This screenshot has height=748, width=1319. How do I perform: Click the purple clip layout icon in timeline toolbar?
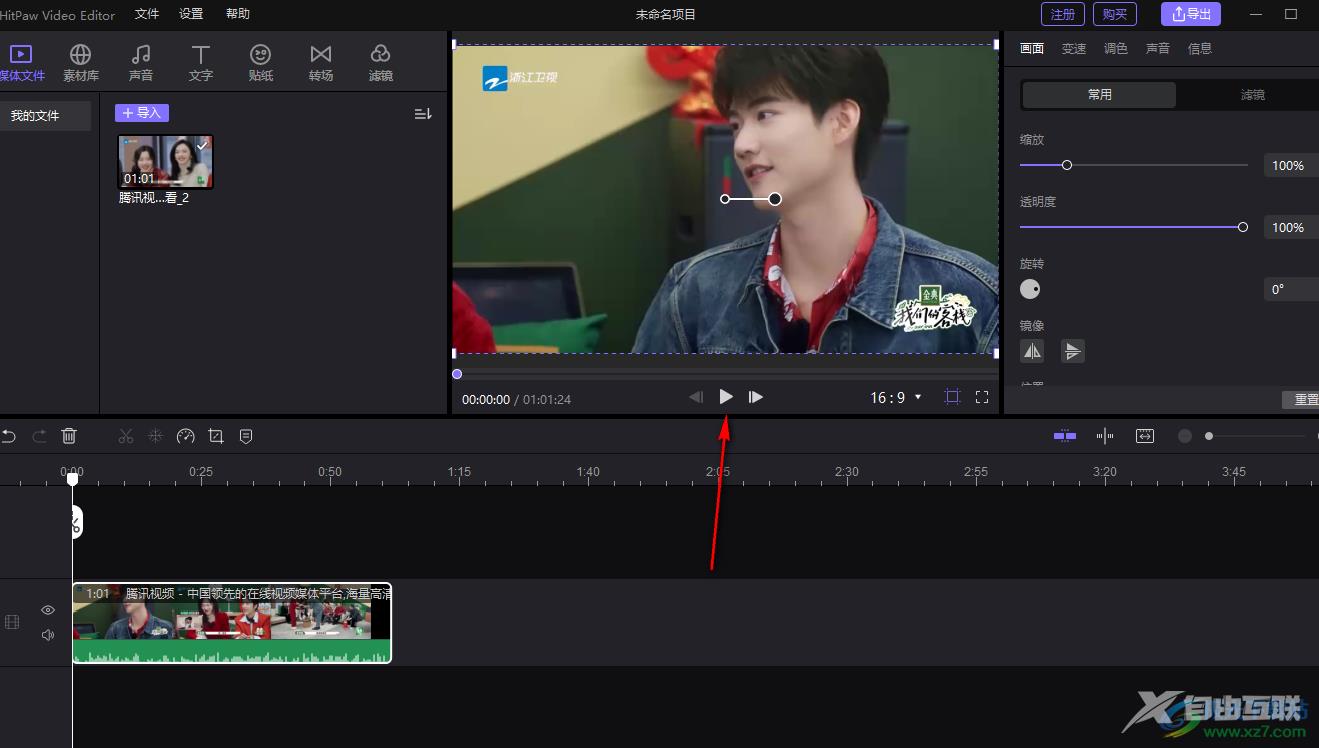1065,436
